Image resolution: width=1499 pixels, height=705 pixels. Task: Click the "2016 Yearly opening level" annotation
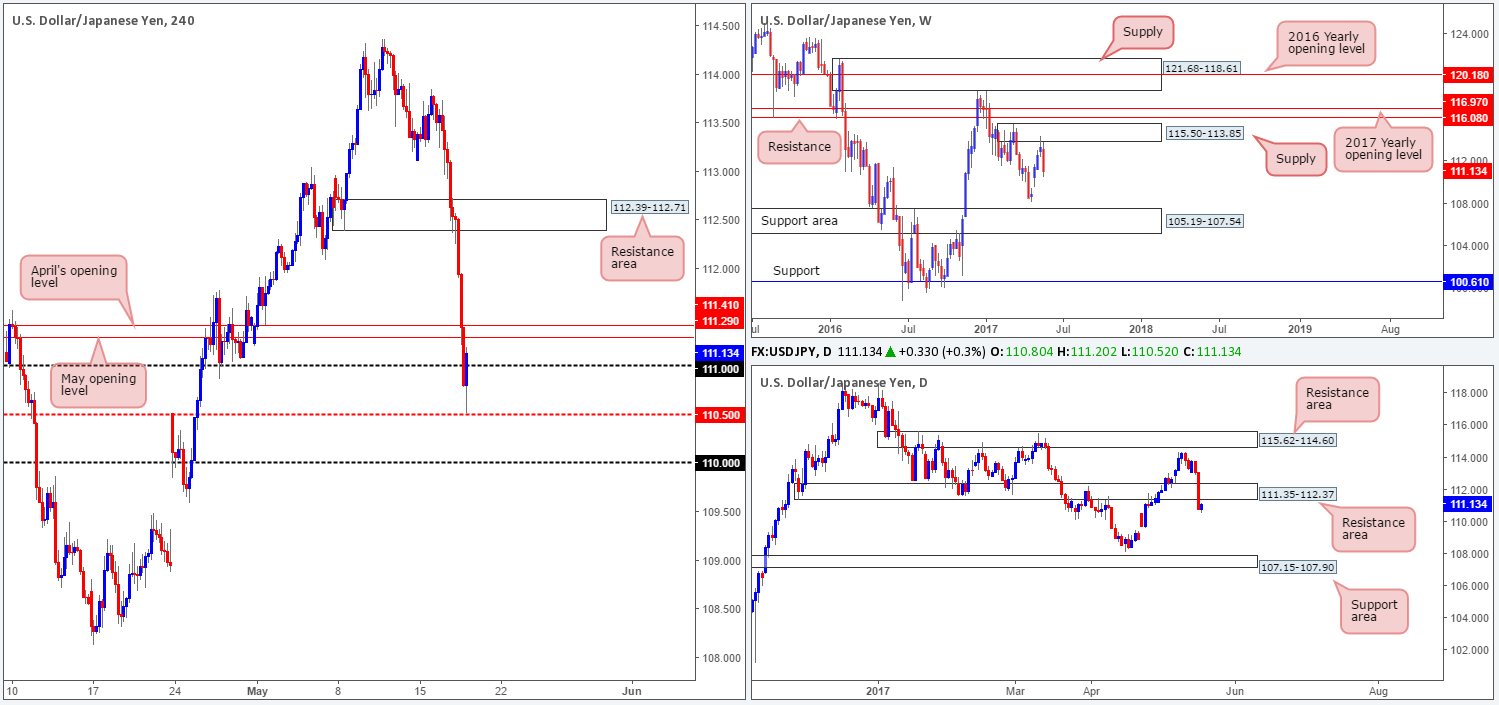tap(1326, 42)
